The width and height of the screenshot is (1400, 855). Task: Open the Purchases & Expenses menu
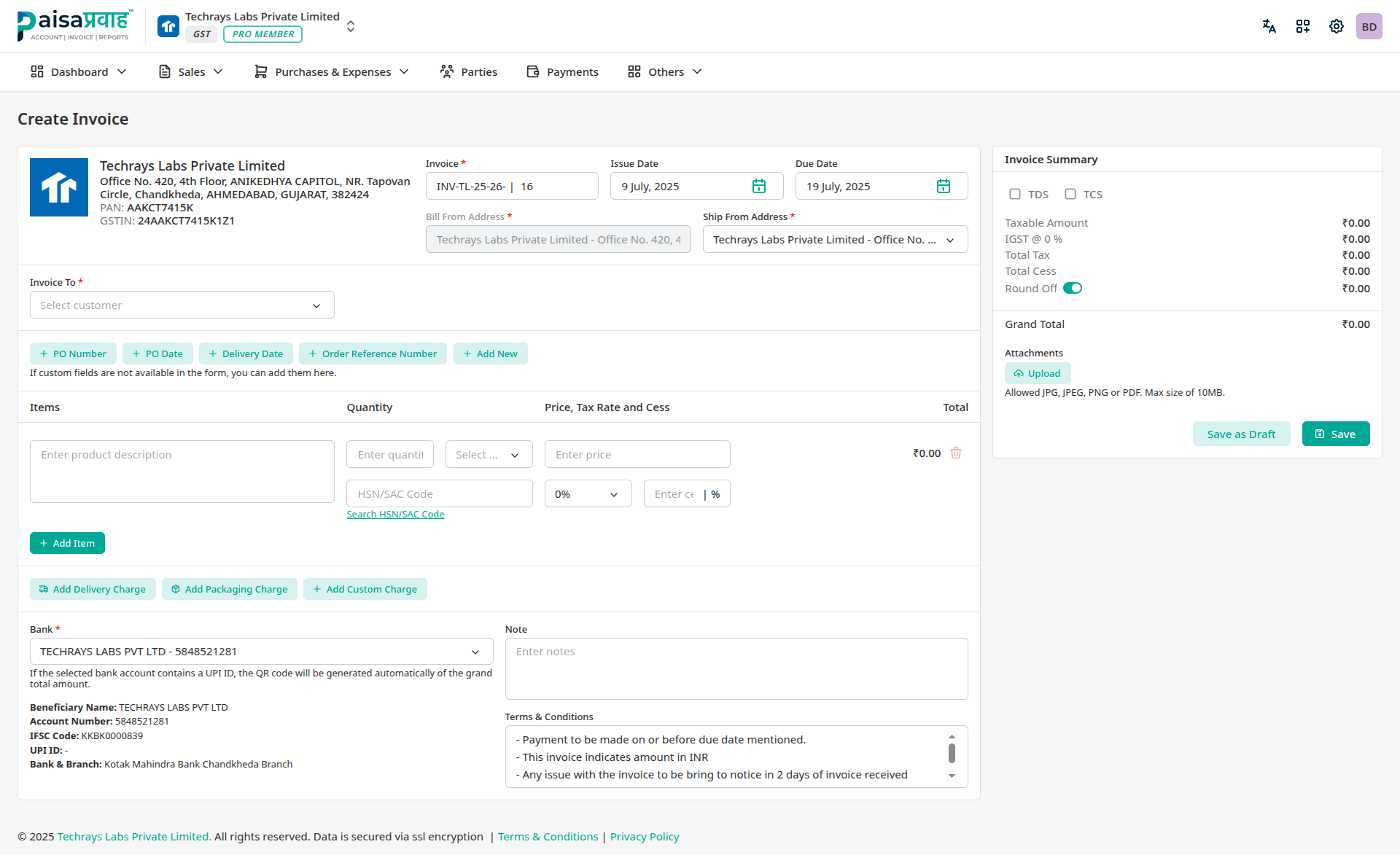332,71
